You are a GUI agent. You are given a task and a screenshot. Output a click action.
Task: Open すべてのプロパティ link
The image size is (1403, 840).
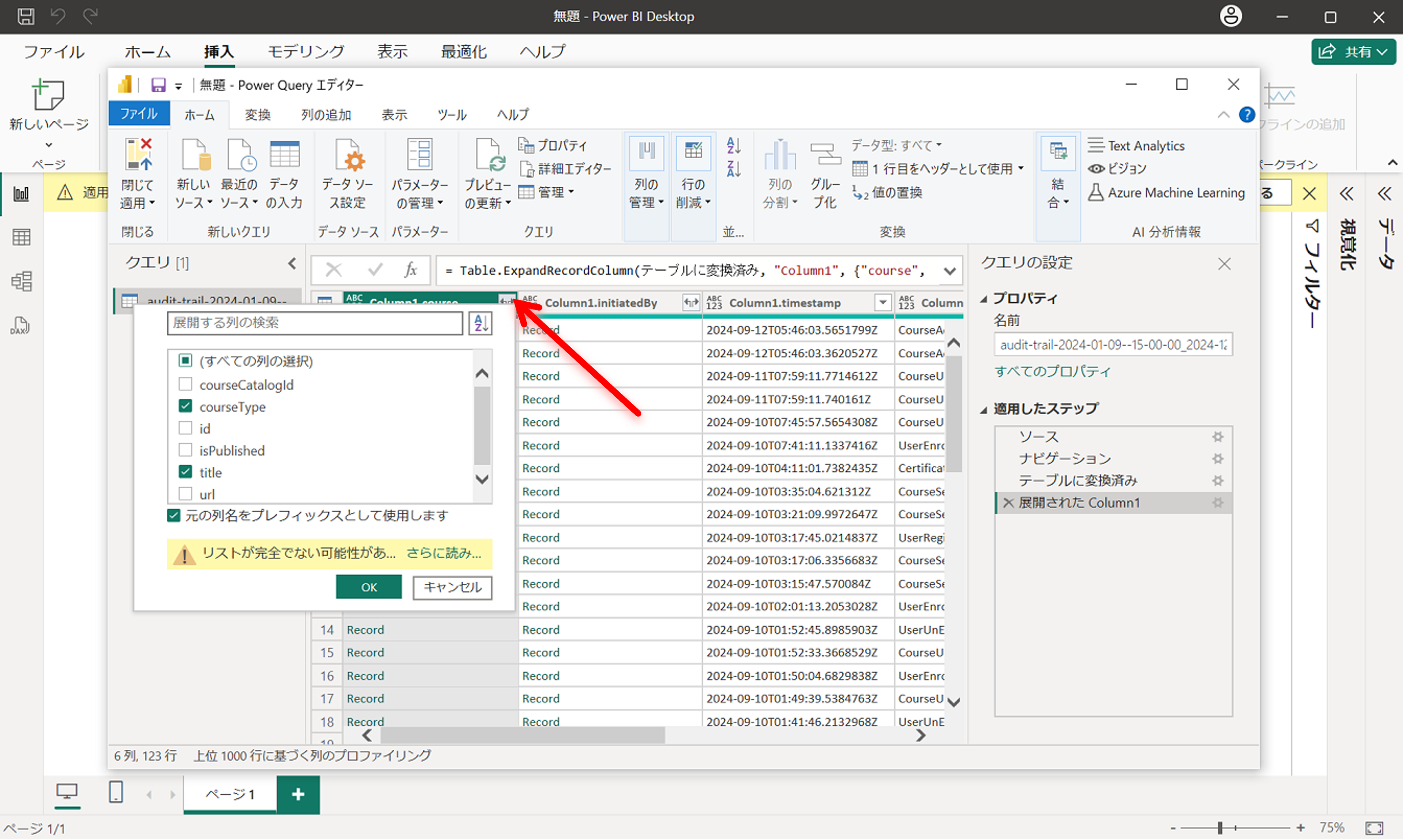(1052, 372)
